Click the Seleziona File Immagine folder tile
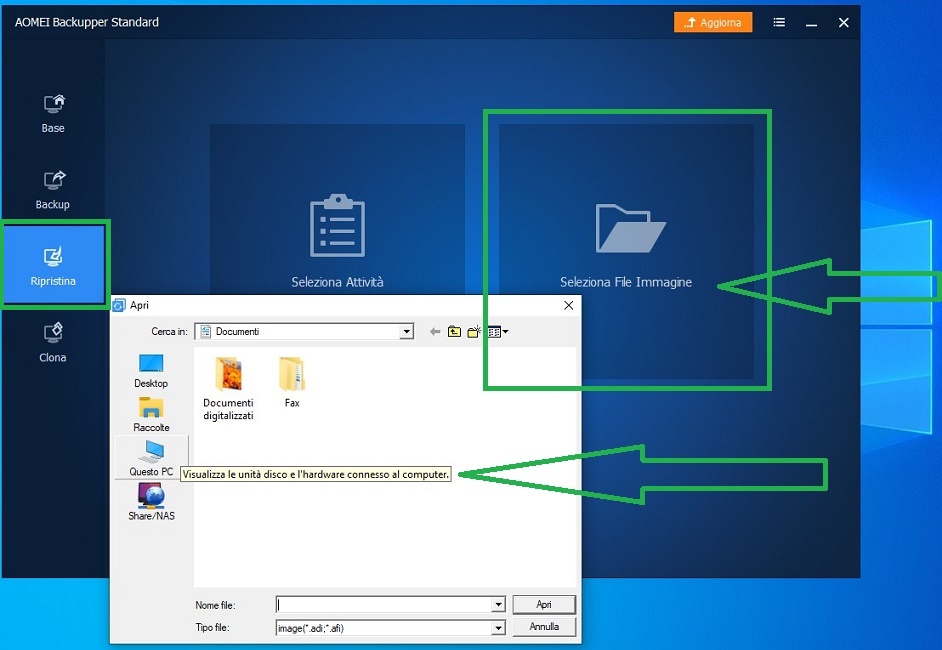Image resolution: width=942 pixels, height=650 pixels. click(x=626, y=251)
